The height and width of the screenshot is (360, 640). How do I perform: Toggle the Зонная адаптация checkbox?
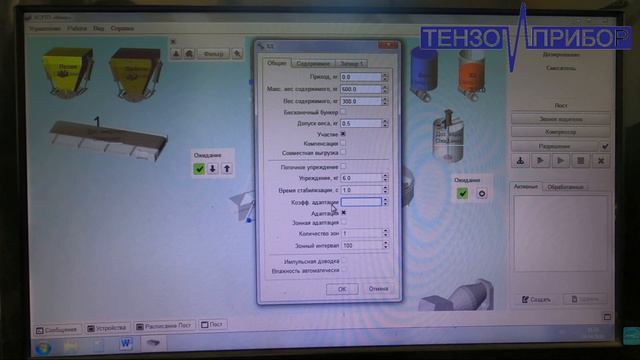[x=343, y=222]
